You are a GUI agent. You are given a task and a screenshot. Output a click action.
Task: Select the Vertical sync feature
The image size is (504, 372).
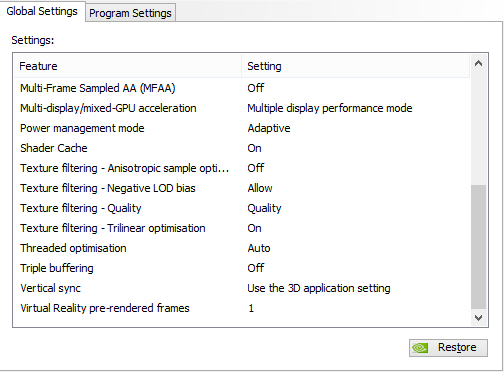tap(50, 288)
